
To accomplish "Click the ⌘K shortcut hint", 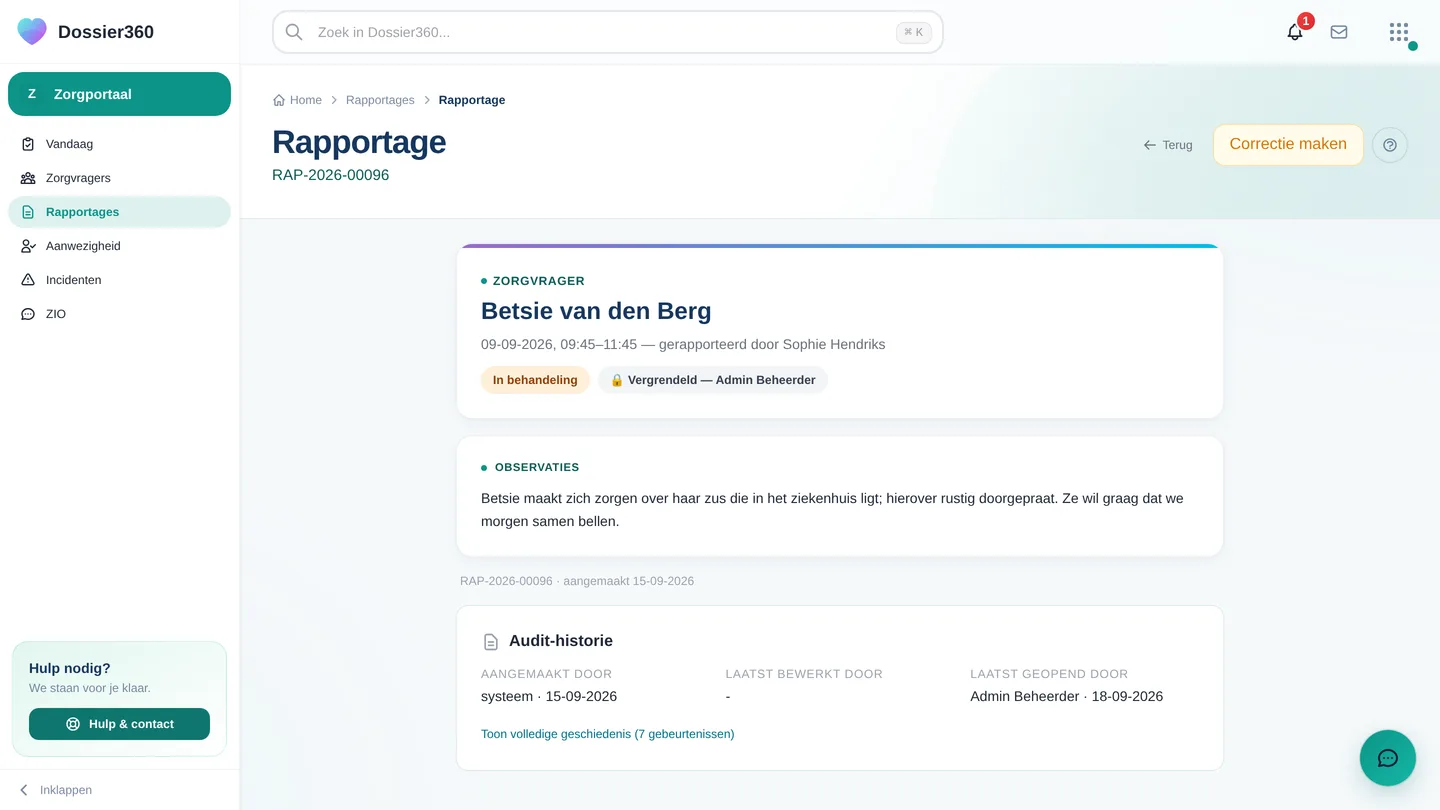I will coord(914,32).
